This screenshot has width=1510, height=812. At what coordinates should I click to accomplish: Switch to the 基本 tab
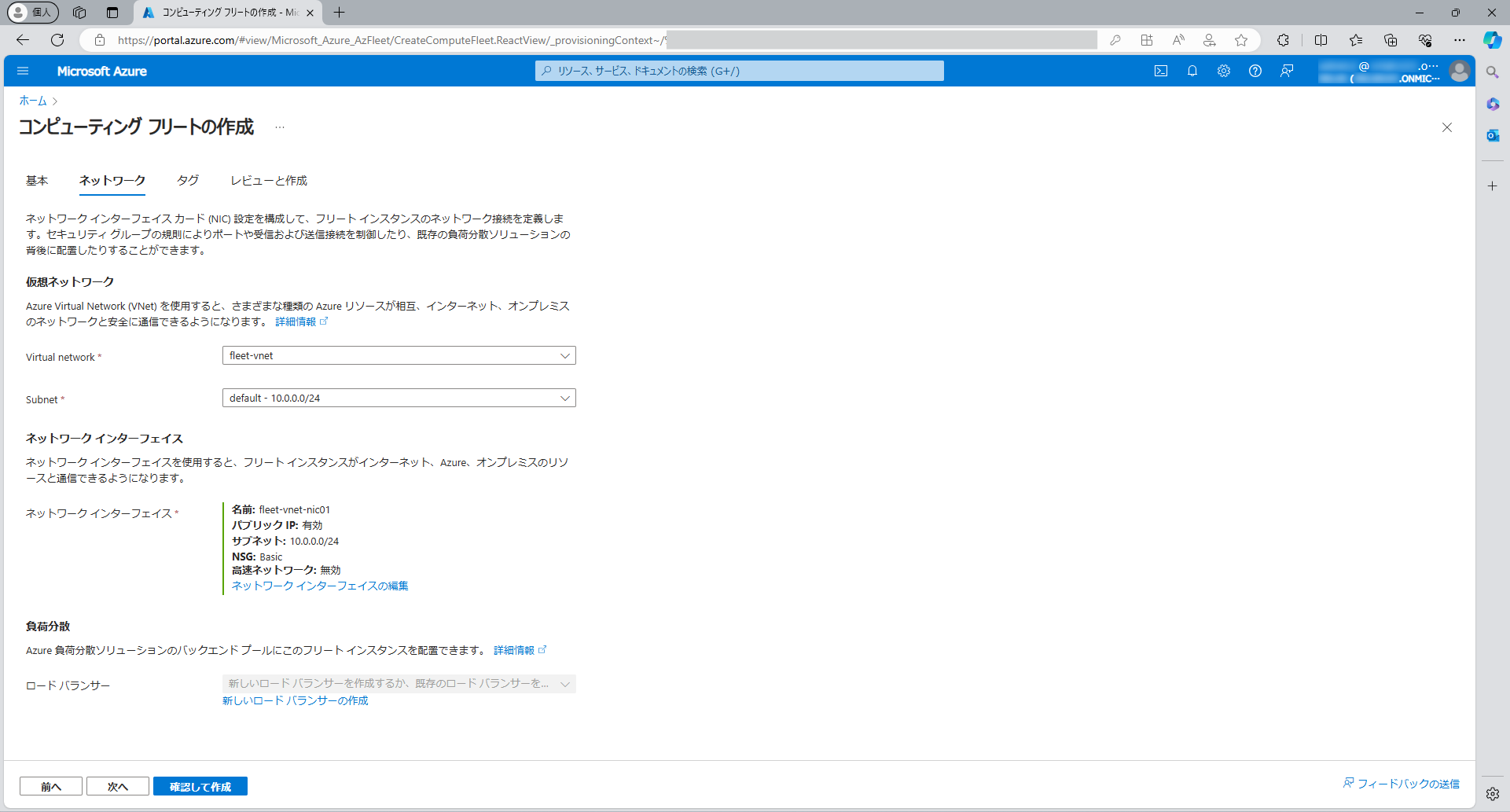37,181
